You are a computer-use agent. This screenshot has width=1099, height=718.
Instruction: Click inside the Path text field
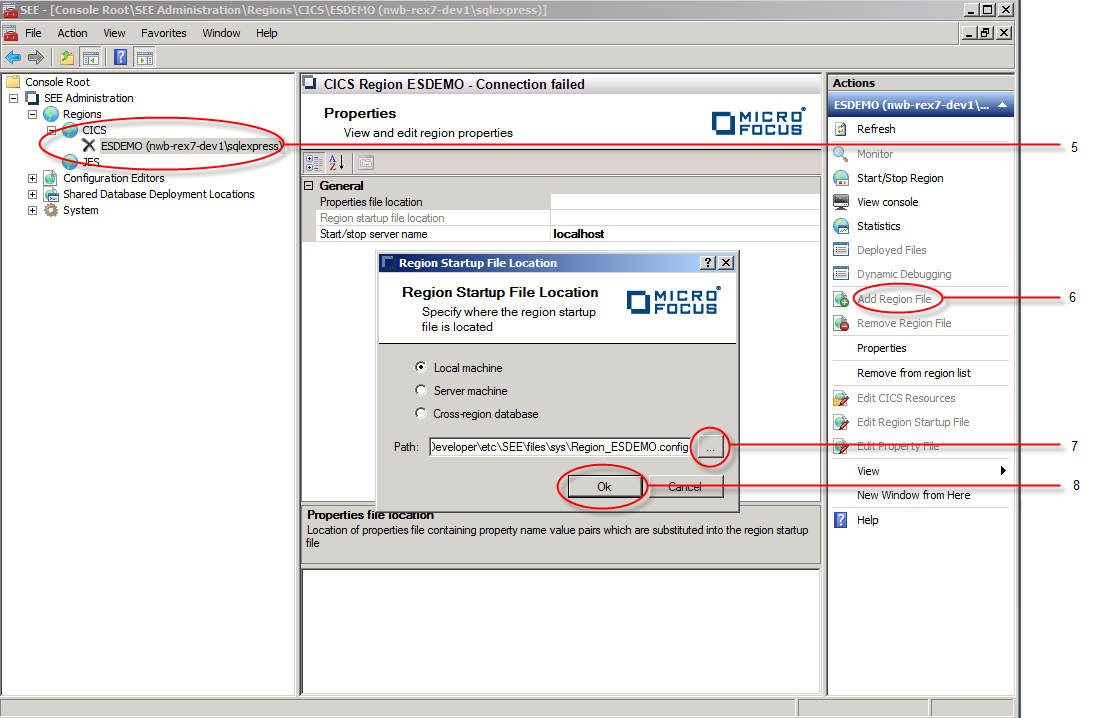pyautogui.click(x=558, y=448)
